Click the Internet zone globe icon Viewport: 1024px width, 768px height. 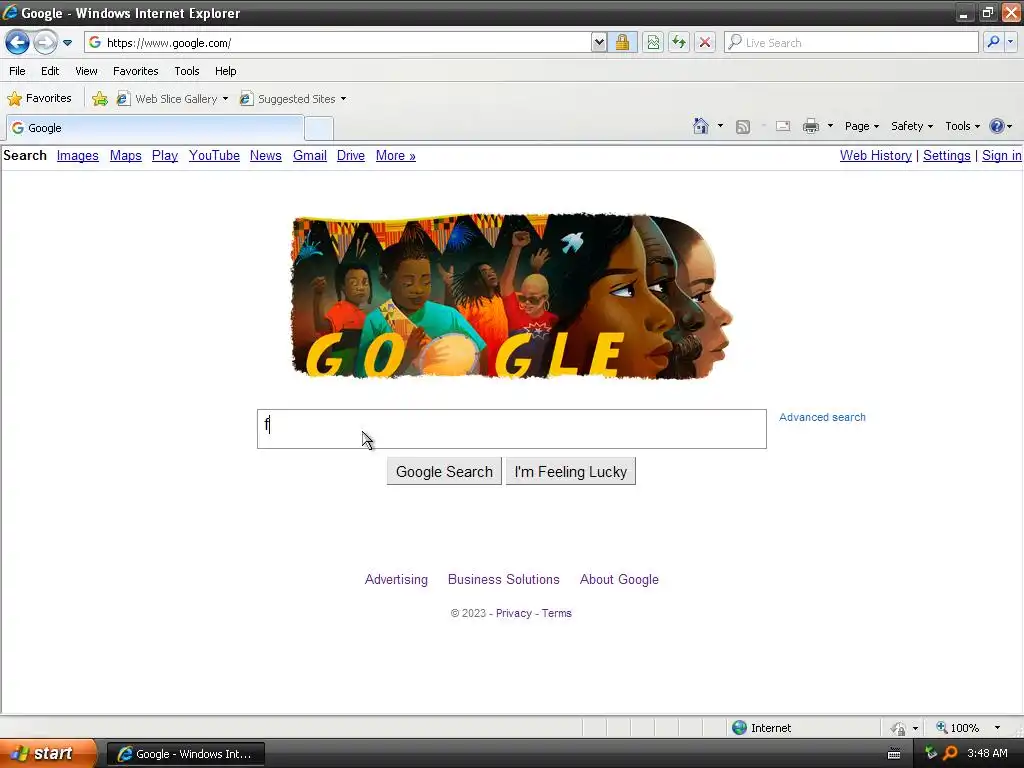coord(739,728)
